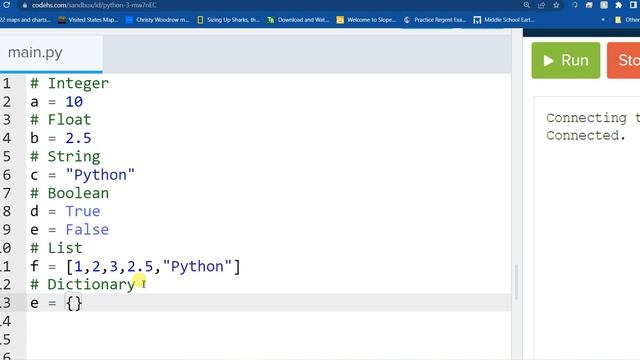Open the zoom magnifier icon in address bar
The height and width of the screenshot is (360, 640).
click(x=527, y=5)
